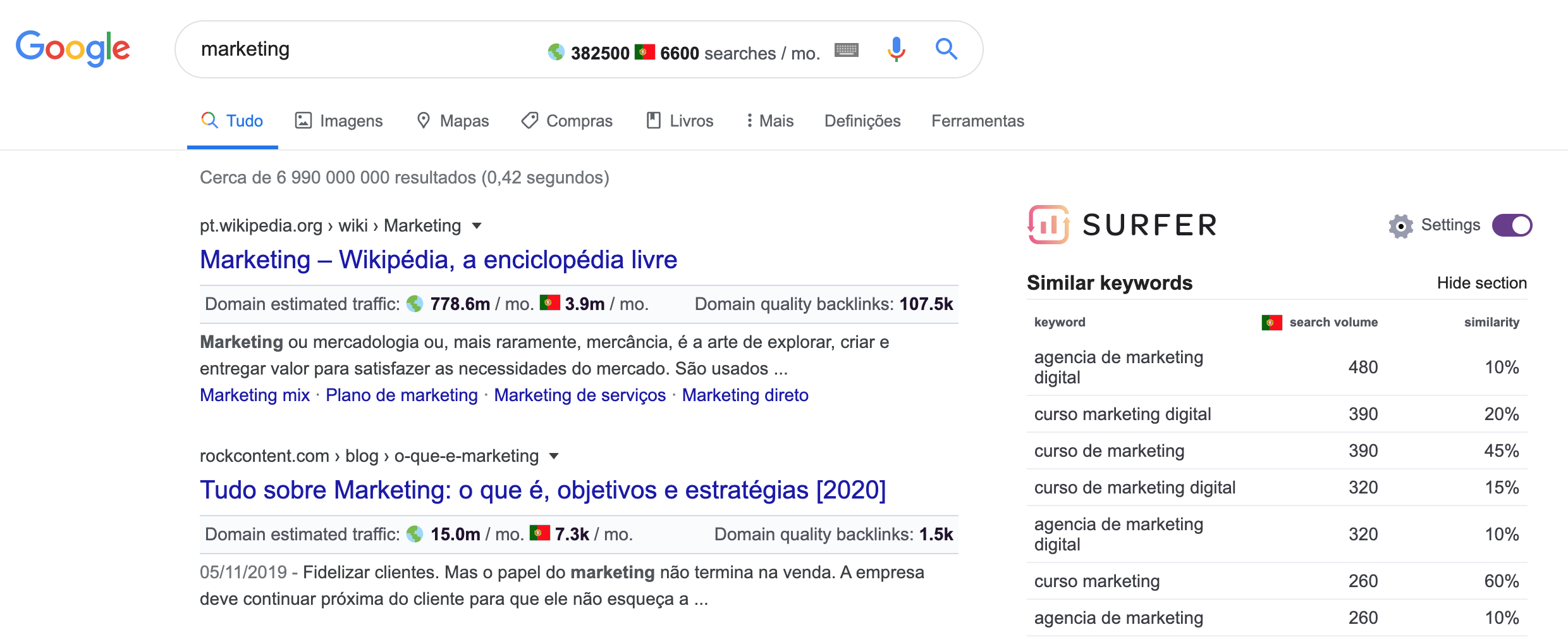Click Portugal flag beside search volume header
The image size is (1568, 639).
coord(1271,323)
